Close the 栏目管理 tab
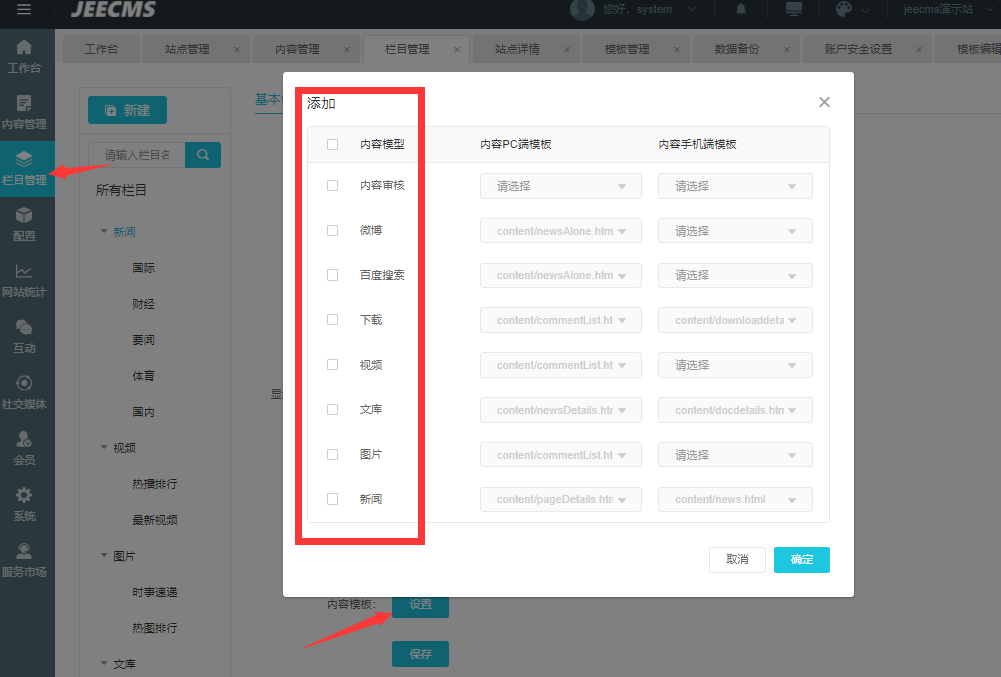 [x=457, y=49]
